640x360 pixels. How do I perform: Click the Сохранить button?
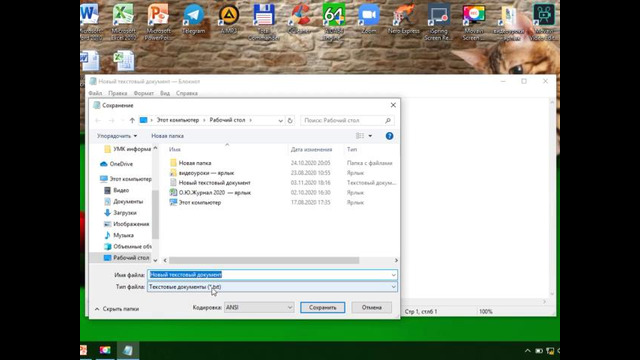click(x=322, y=307)
